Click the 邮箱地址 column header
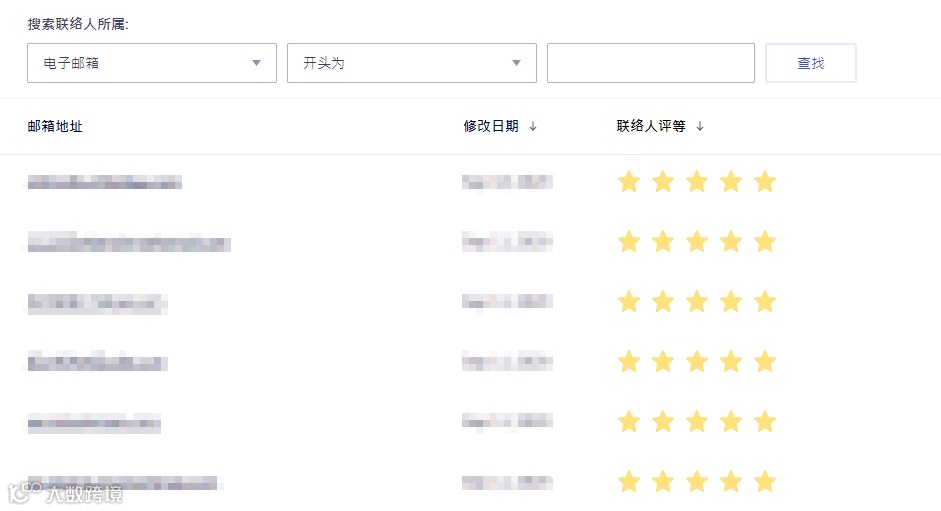 click(55, 126)
